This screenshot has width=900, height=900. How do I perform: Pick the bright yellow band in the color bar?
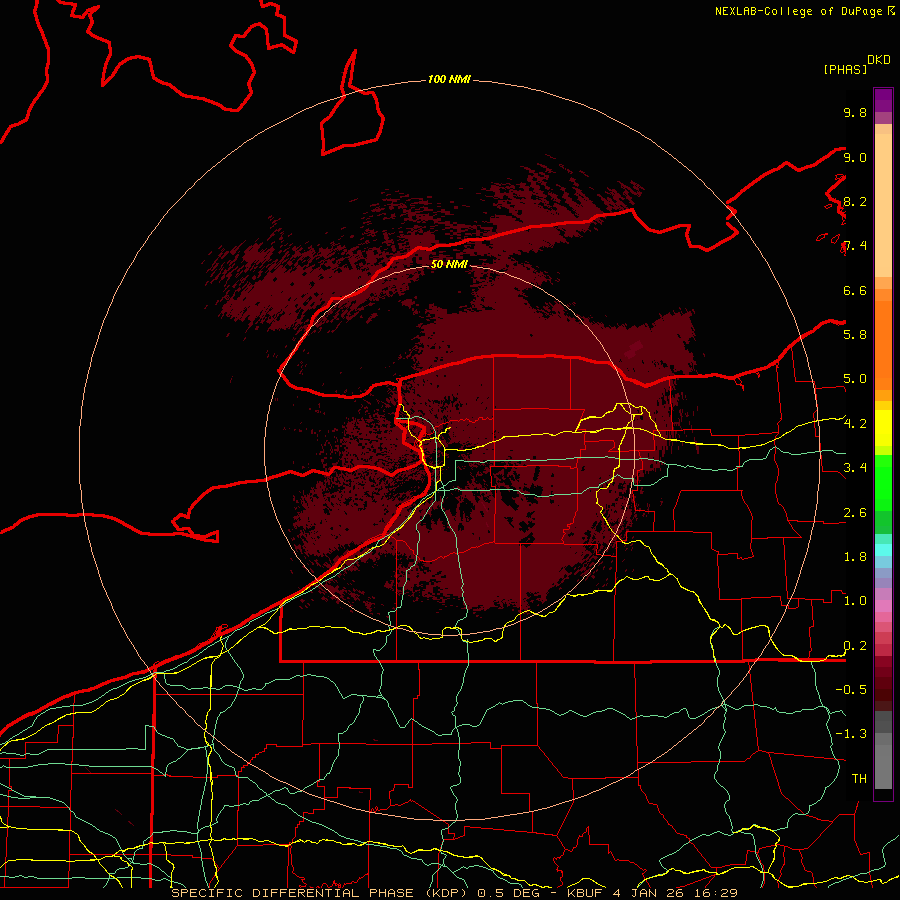click(x=883, y=428)
